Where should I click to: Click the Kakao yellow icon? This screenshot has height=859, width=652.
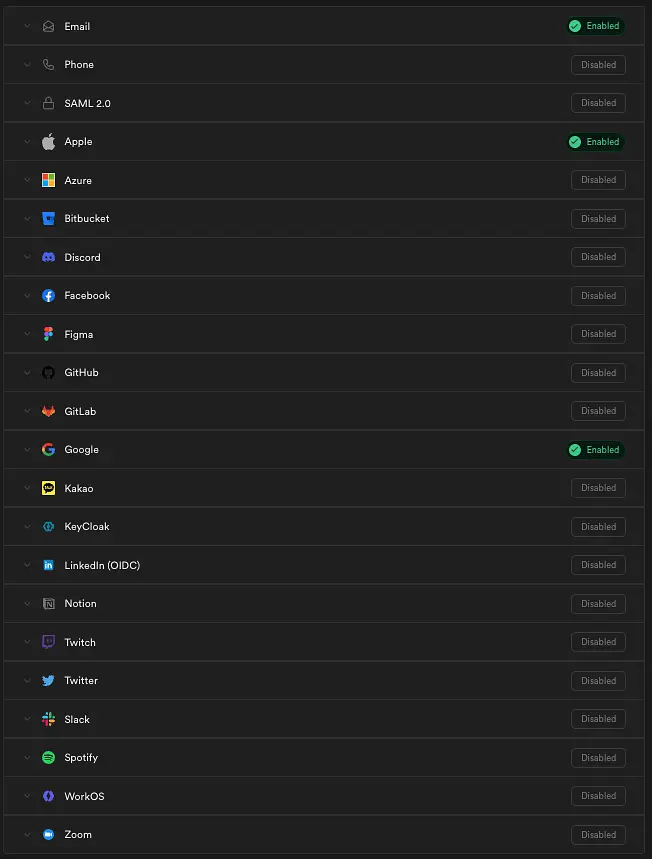click(48, 488)
